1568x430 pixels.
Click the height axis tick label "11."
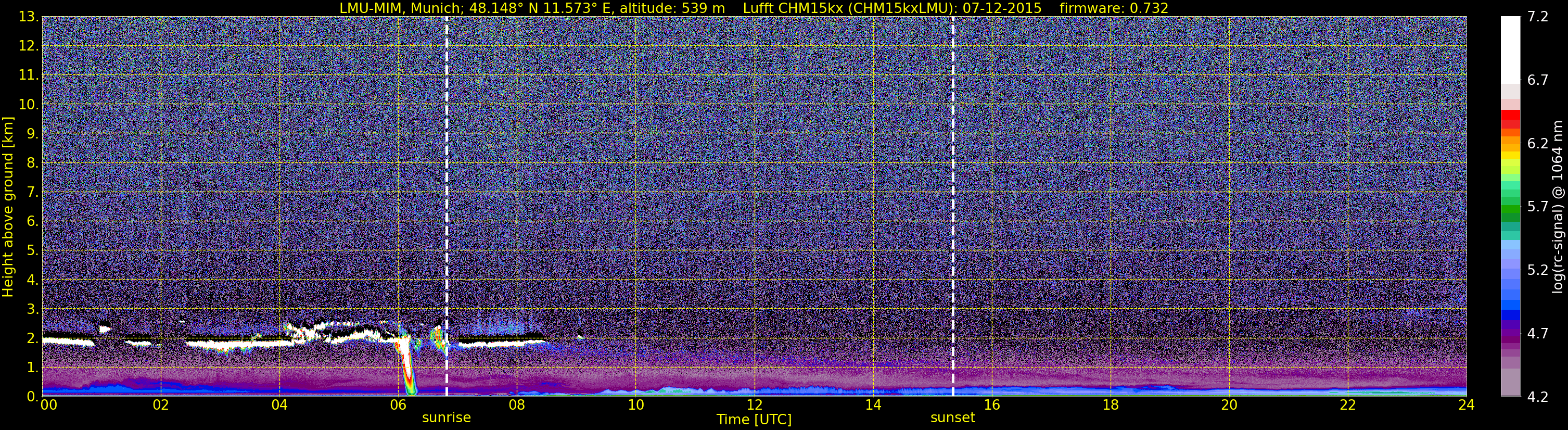pos(29,75)
